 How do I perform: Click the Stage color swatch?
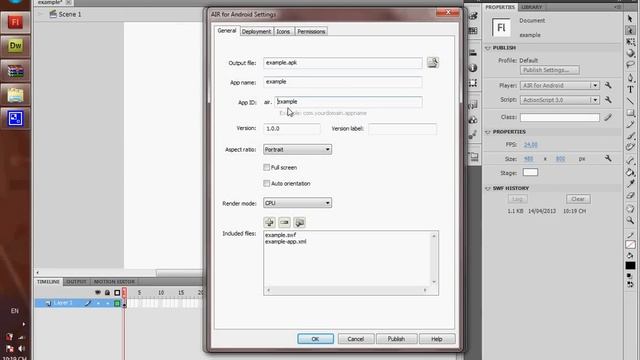point(530,173)
